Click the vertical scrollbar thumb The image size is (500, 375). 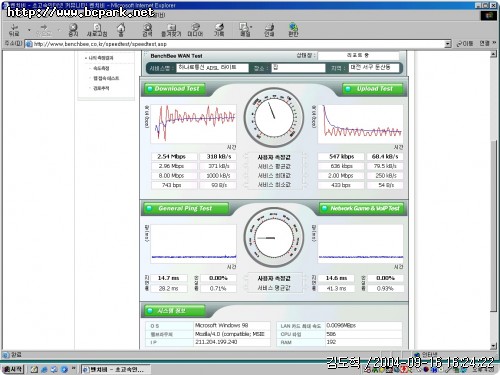coord(494,225)
